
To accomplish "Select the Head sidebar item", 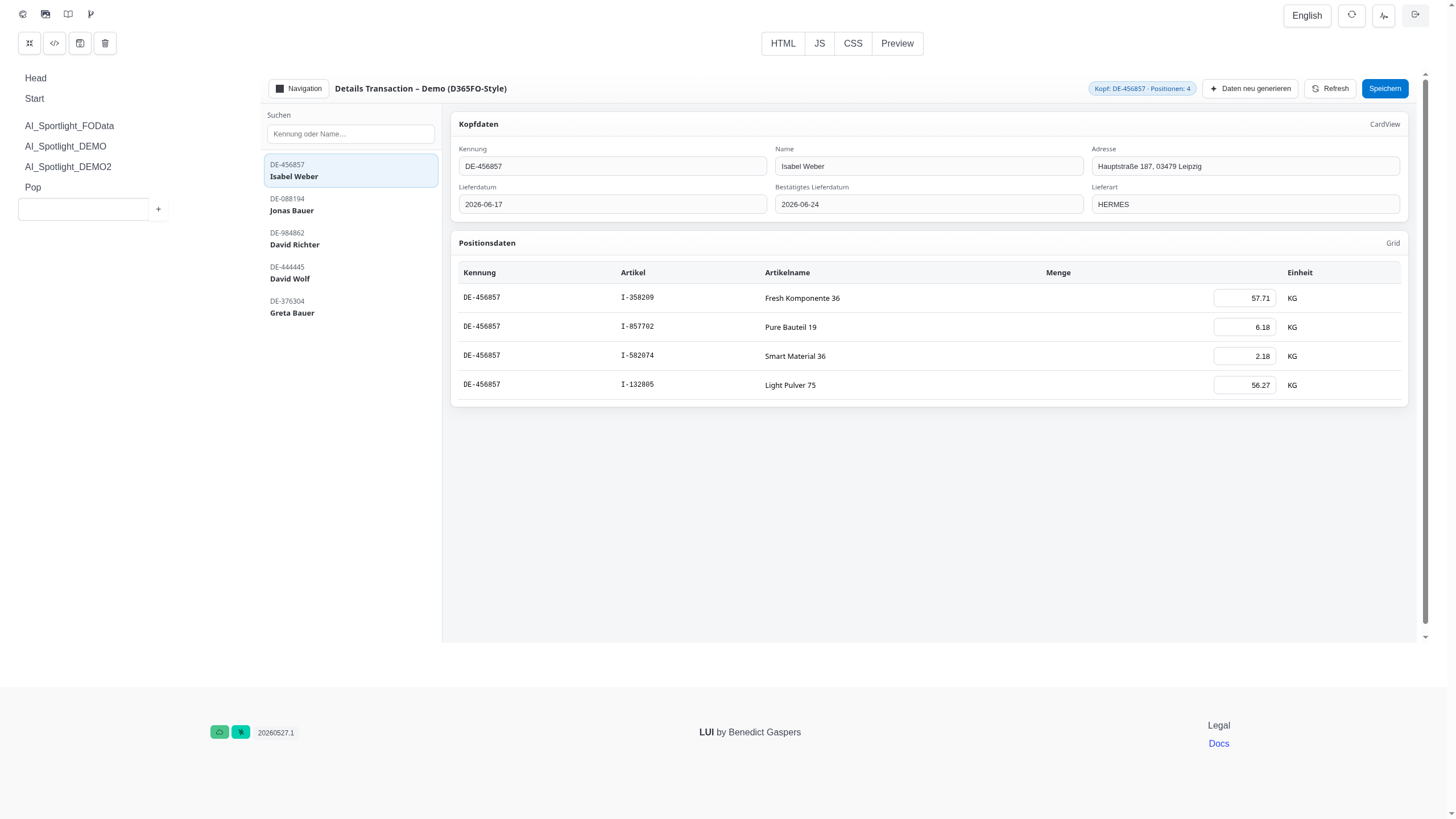I will (36, 78).
